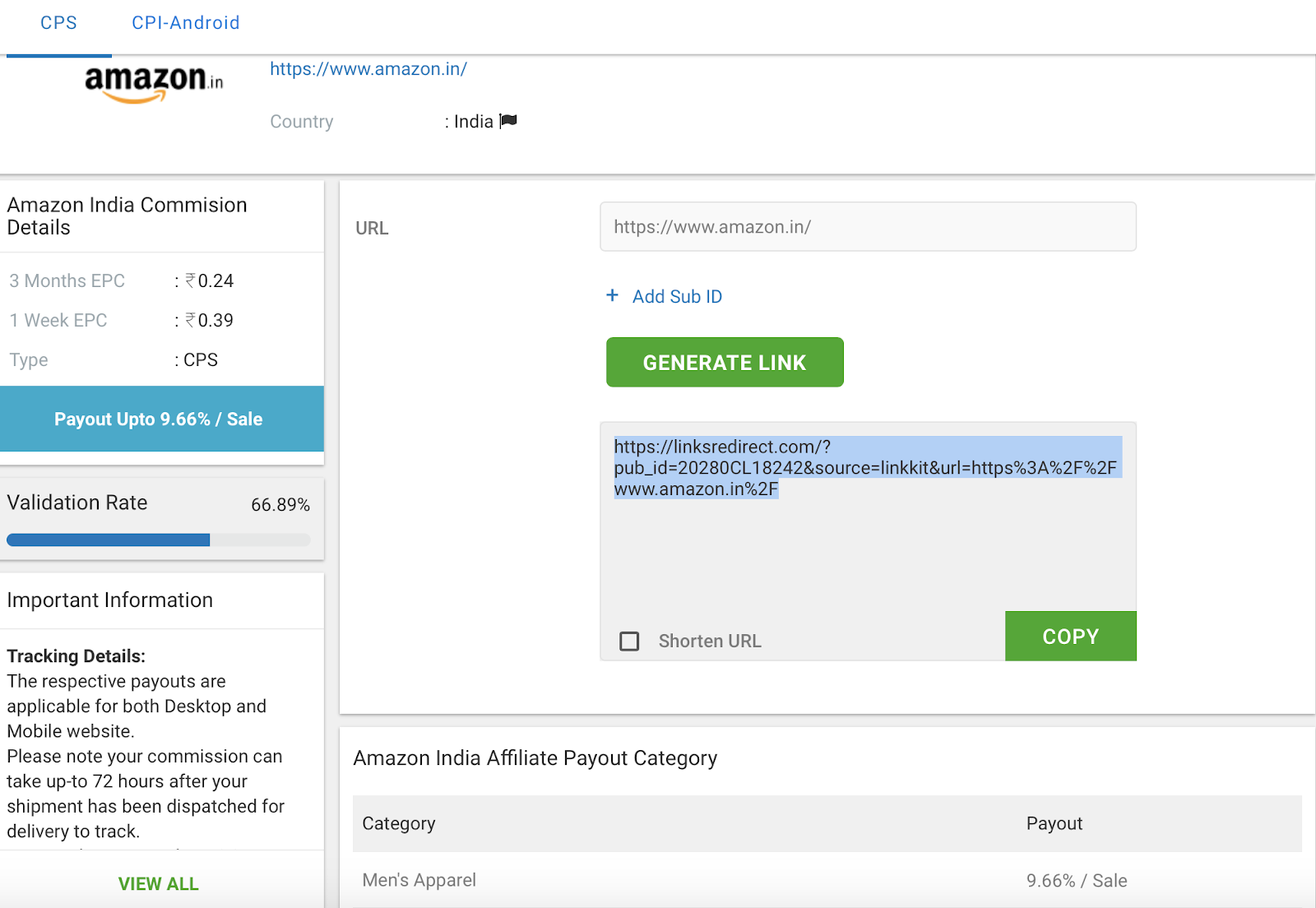Switch to the CPS tab
Viewport: 1316px width, 908px height.
[58, 23]
